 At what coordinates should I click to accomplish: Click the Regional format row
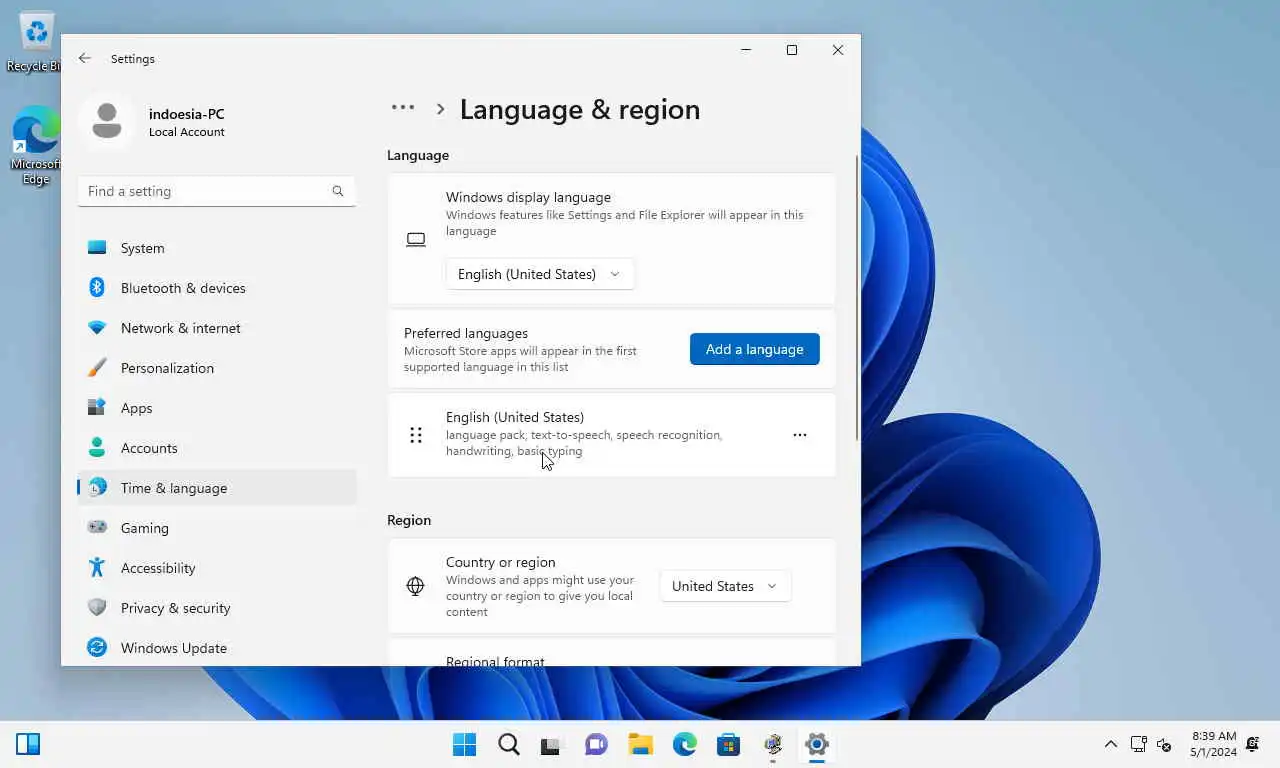[x=611, y=652]
